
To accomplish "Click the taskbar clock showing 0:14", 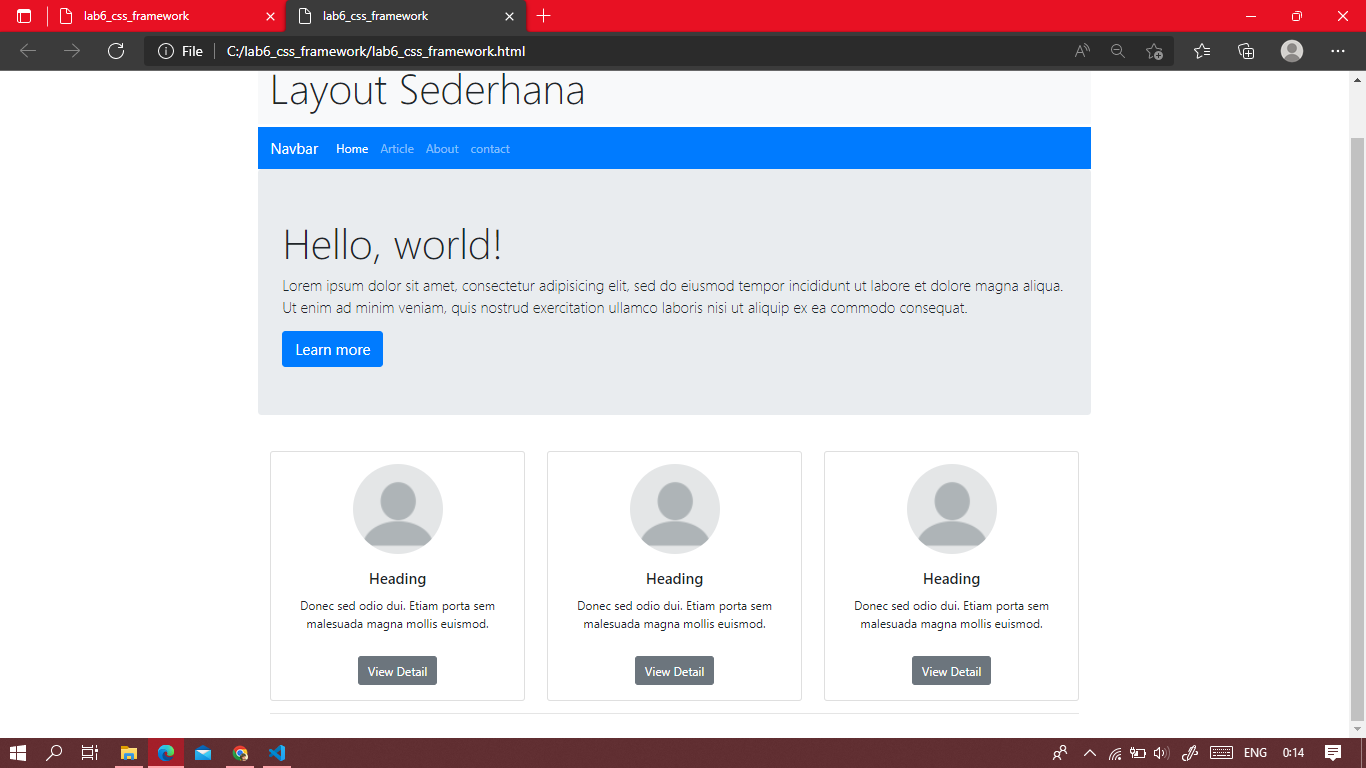I will (x=1294, y=753).
